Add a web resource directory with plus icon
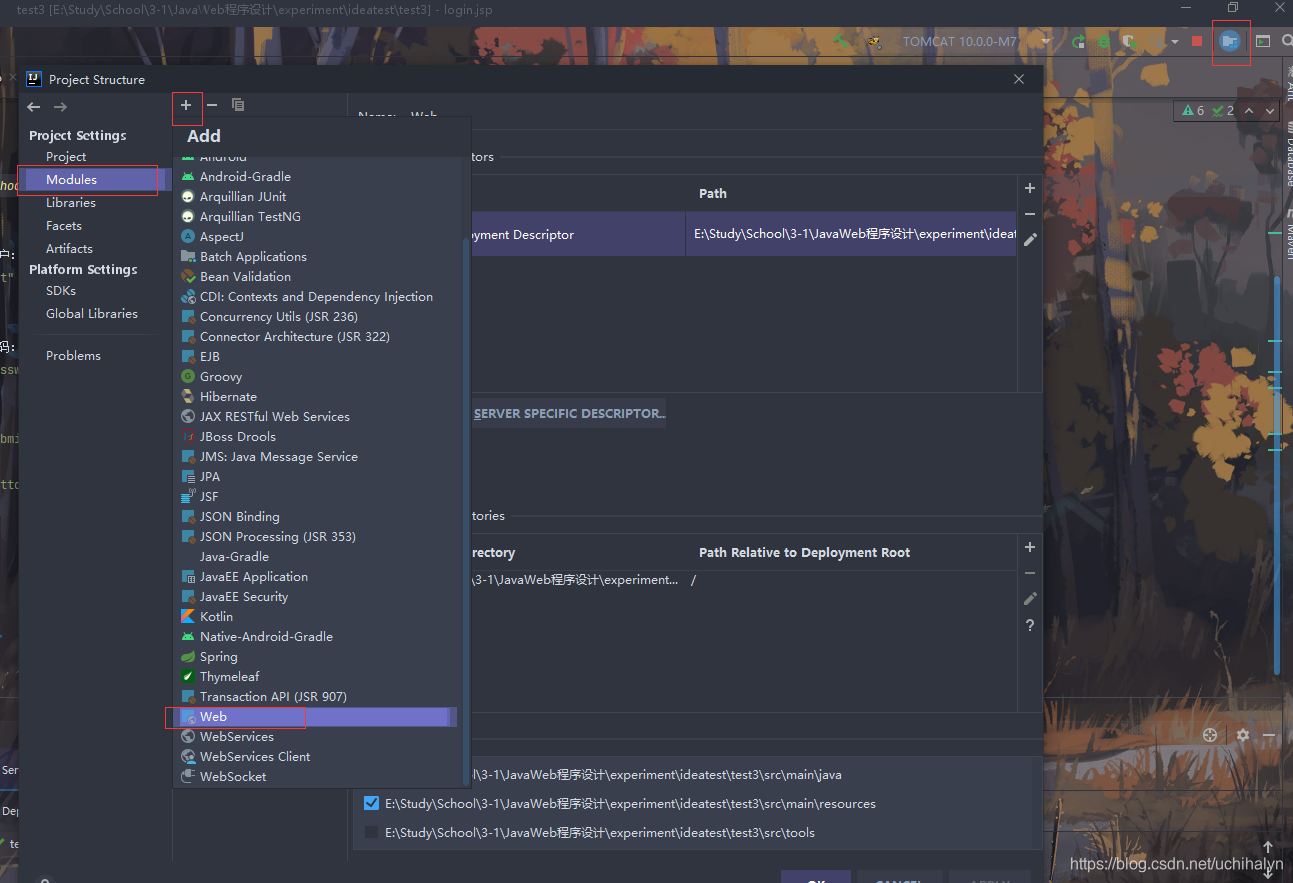This screenshot has height=883, width=1293. click(x=1030, y=547)
